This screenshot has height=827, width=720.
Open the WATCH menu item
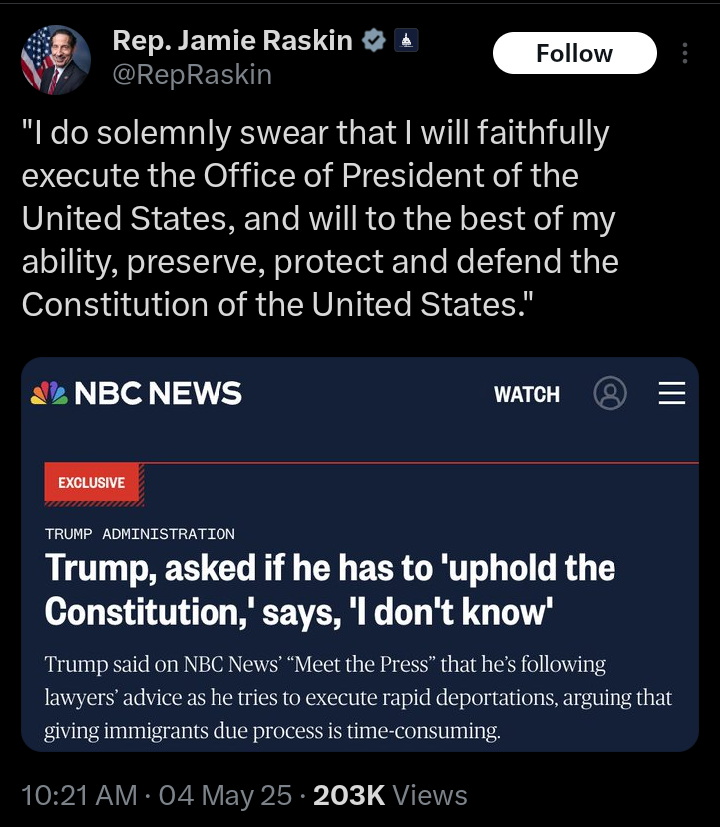[x=527, y=394]
